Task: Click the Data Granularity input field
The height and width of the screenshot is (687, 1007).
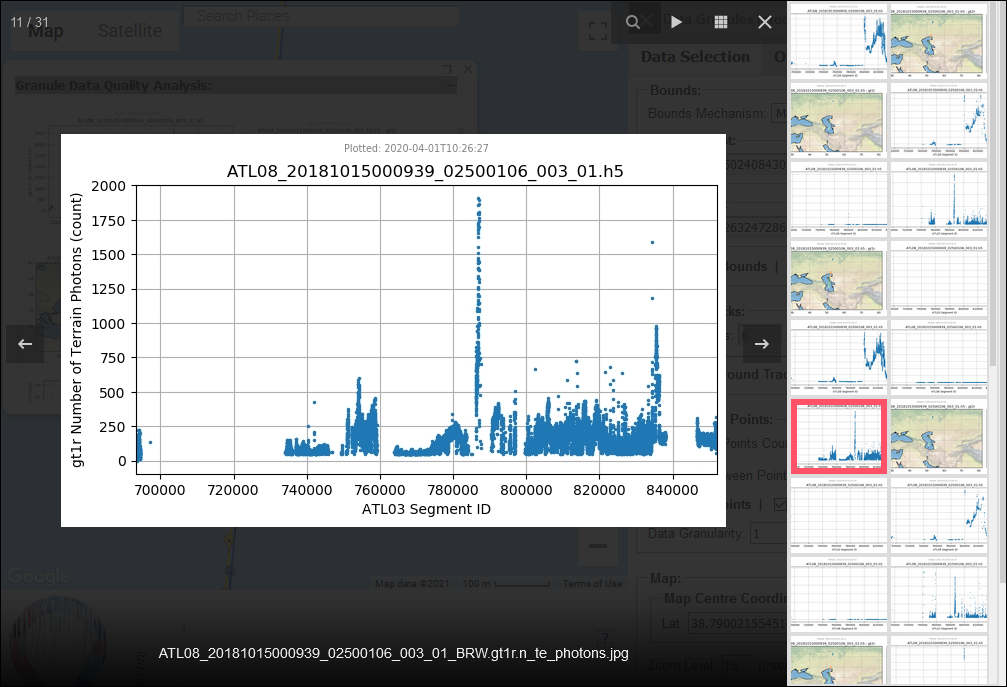Action: 768,533
